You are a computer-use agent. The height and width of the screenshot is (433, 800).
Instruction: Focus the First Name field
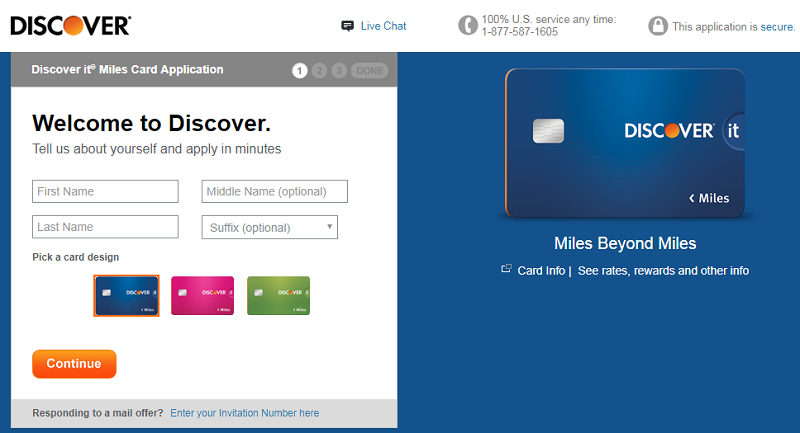point(105,191)
